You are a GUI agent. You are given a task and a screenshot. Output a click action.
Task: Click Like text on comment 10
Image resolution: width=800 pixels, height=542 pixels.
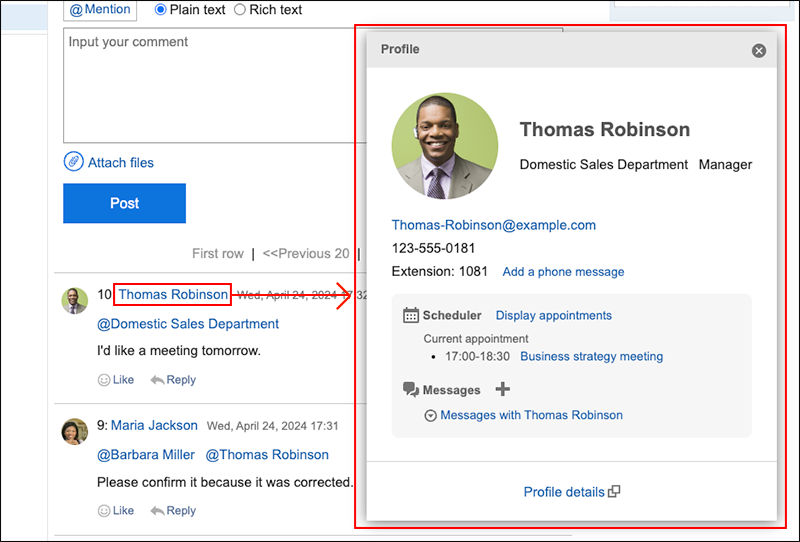tap(123, 380)
